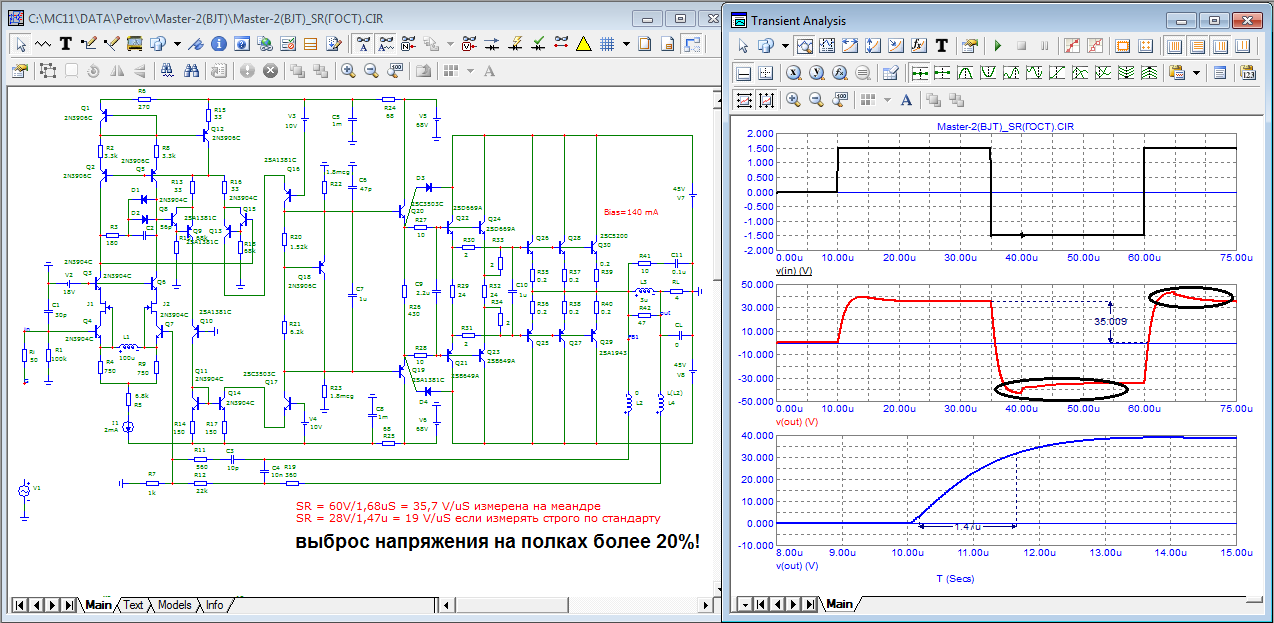Toggle node numbers display (glasses N icon)
The width and height of the screenshot is (1274, 623).
(408, 43)
